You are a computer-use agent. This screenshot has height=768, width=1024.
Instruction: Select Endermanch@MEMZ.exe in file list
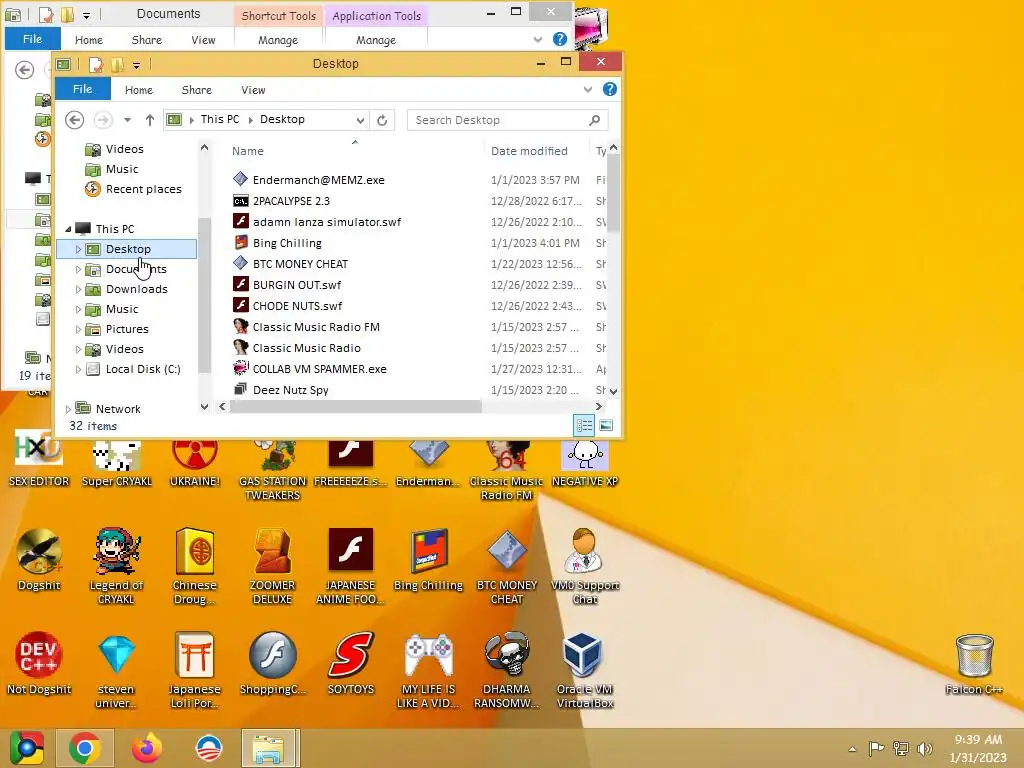pos(318,180)
